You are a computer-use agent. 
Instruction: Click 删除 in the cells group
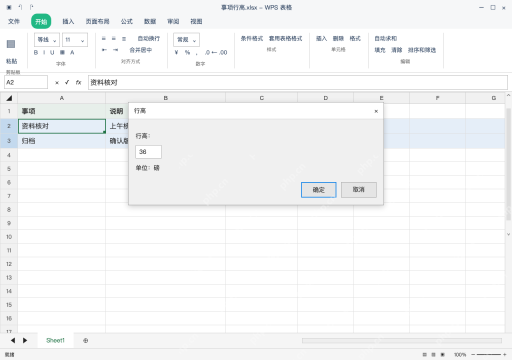tap(338, 39)
